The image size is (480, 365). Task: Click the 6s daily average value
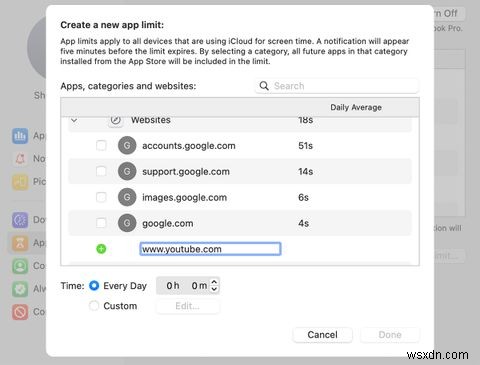(303, 197)
